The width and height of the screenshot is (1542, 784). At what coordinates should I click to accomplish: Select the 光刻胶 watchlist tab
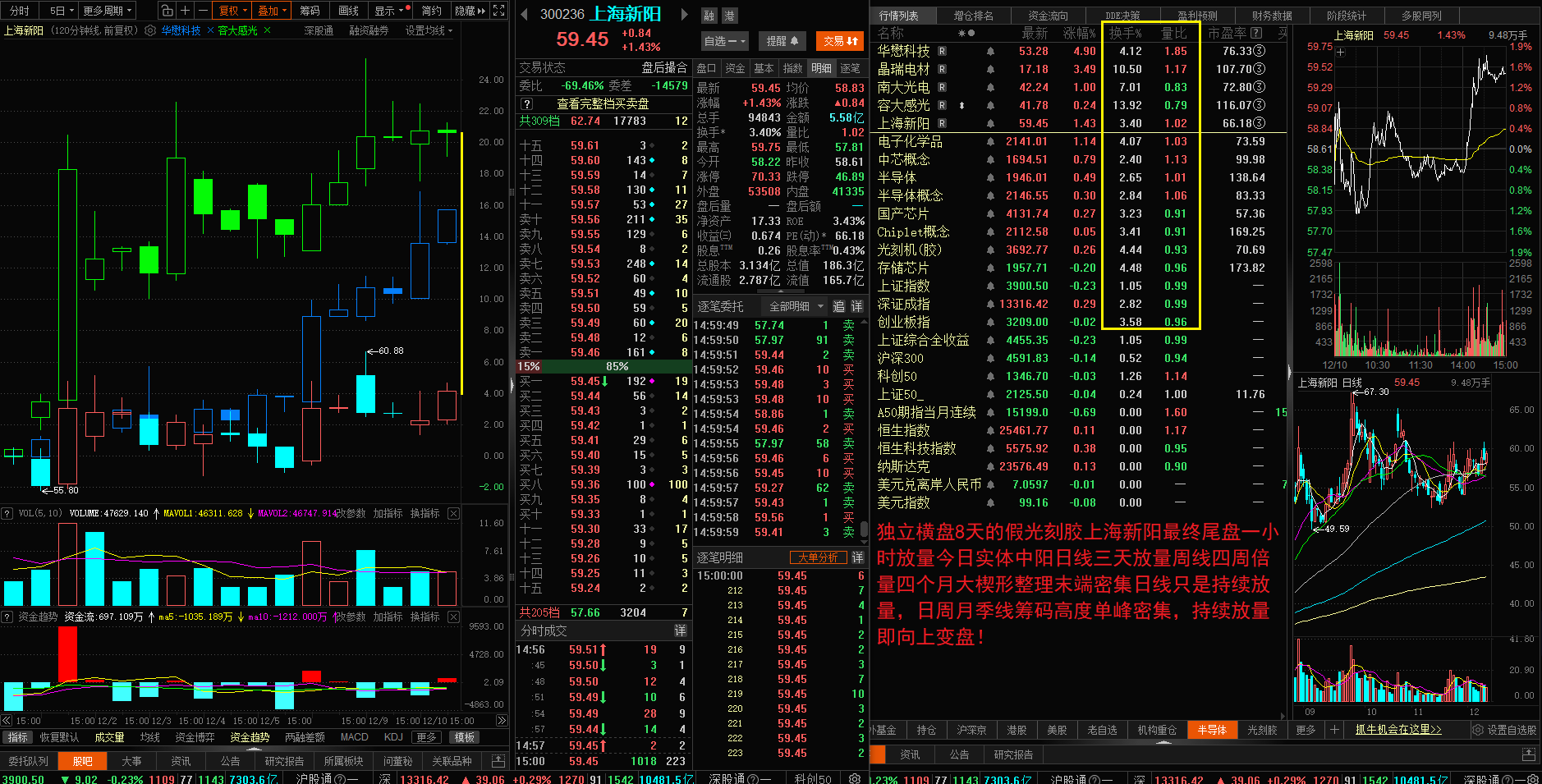pyautogui.click(x=1262, y=730)
